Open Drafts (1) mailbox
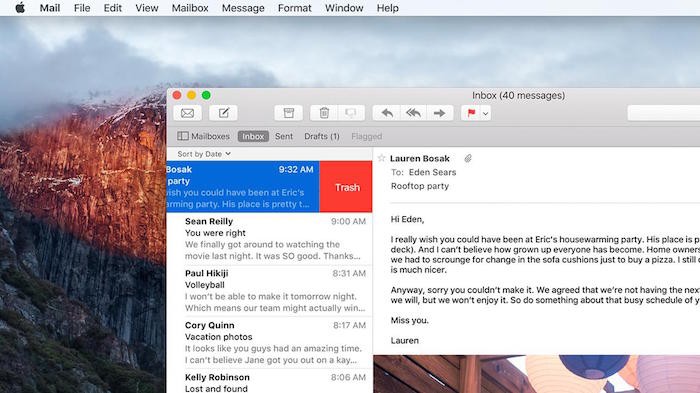700x393 pixels. click(x=322, y=136)
